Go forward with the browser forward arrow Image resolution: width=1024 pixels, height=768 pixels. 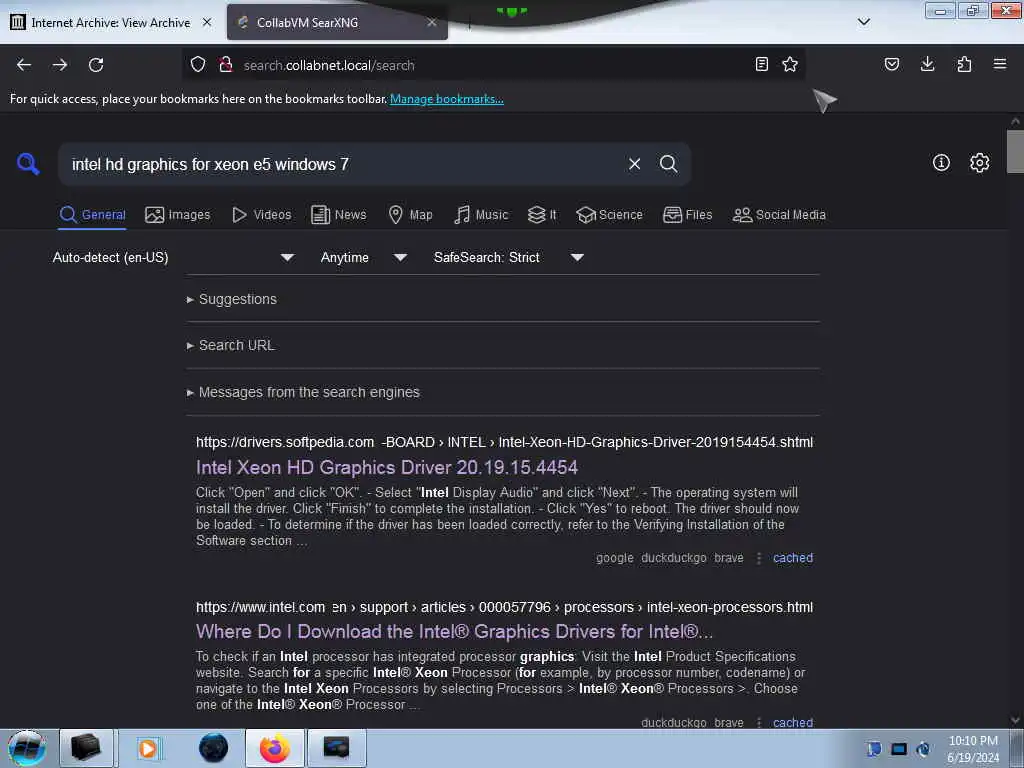(60, 65)
